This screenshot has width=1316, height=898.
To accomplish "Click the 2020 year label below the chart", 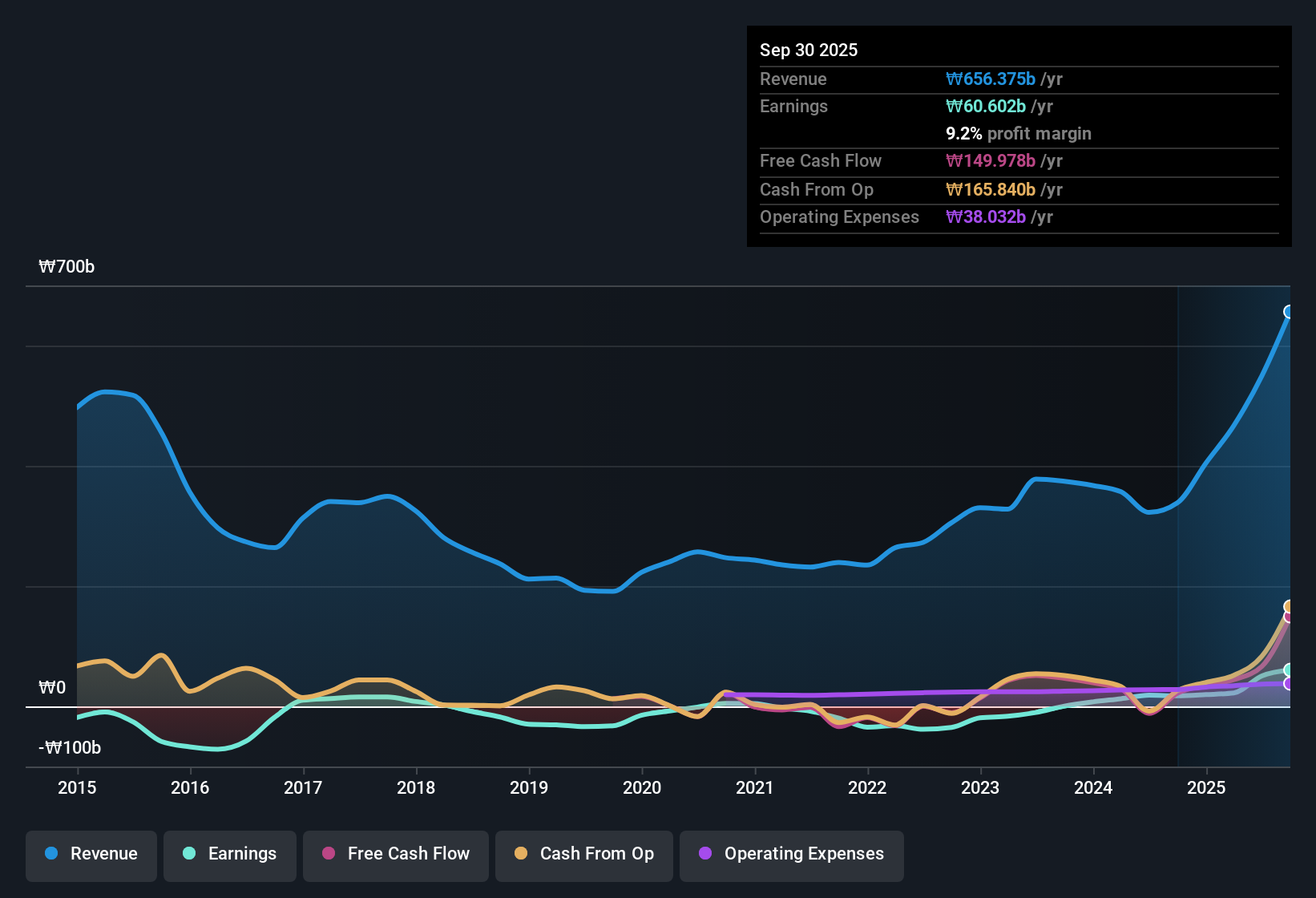I will pyautogui.click(x=641, y=788).
